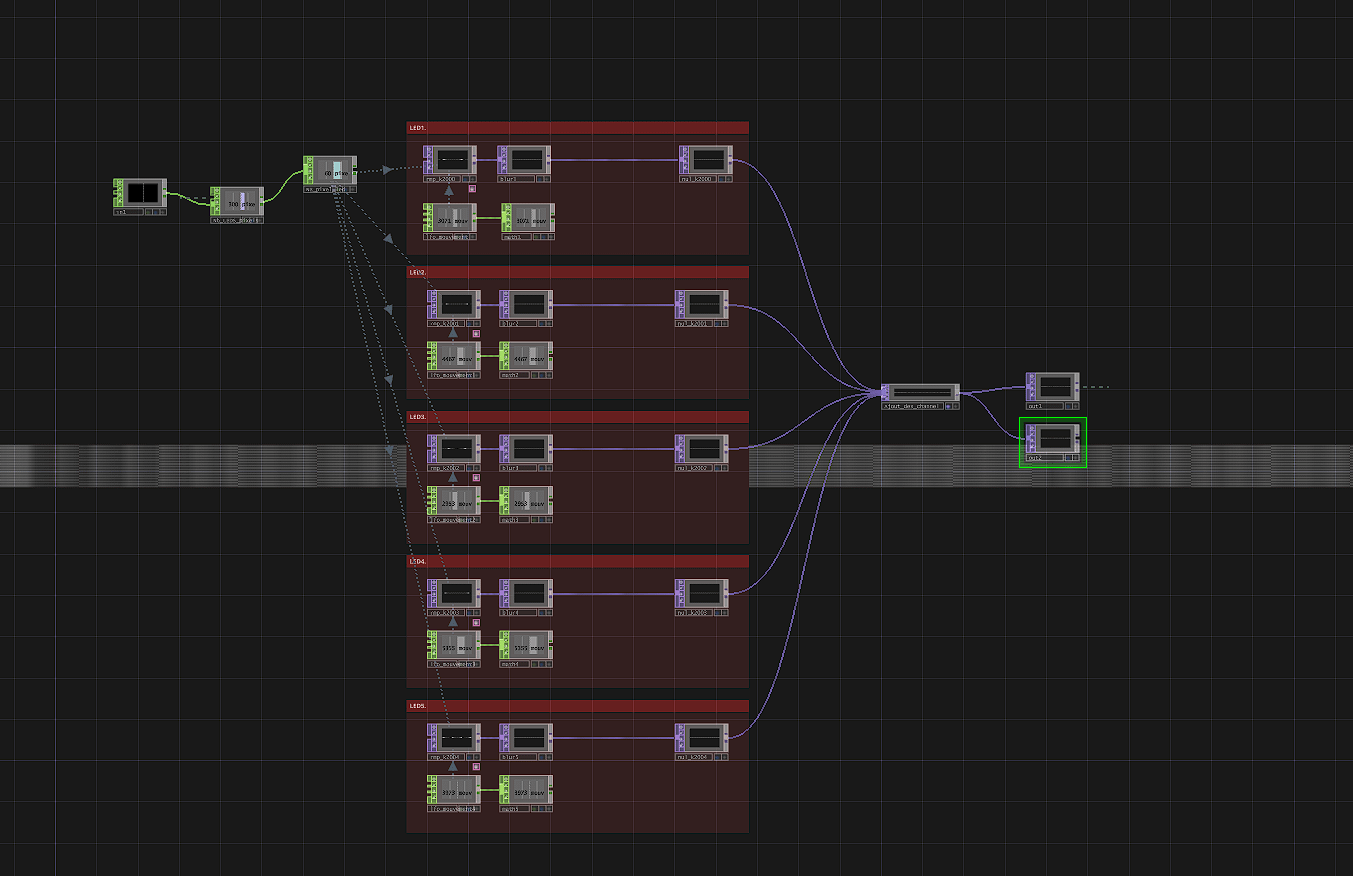Select the LED1 annotation title bar
Screen dimensions: 1353x876
click(x=577, y=128)
